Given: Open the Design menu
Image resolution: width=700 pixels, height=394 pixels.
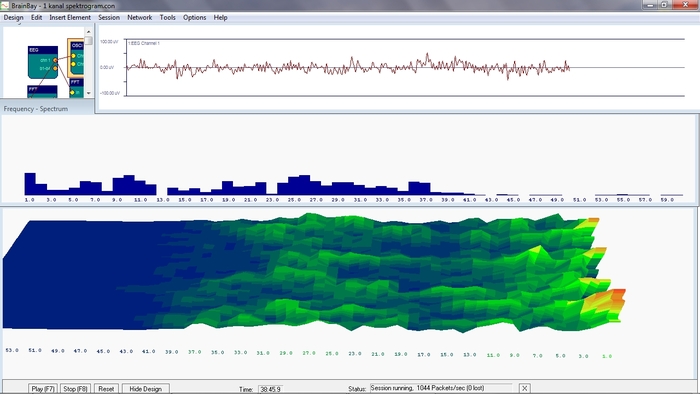Looking at the screenshot, I should [x=13, y=17].
